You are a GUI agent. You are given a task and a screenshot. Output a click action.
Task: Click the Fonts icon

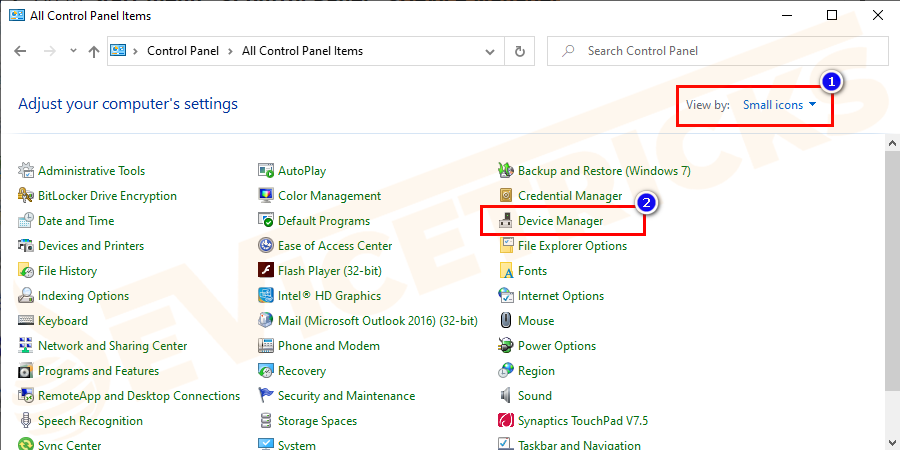tap(506, 270)
